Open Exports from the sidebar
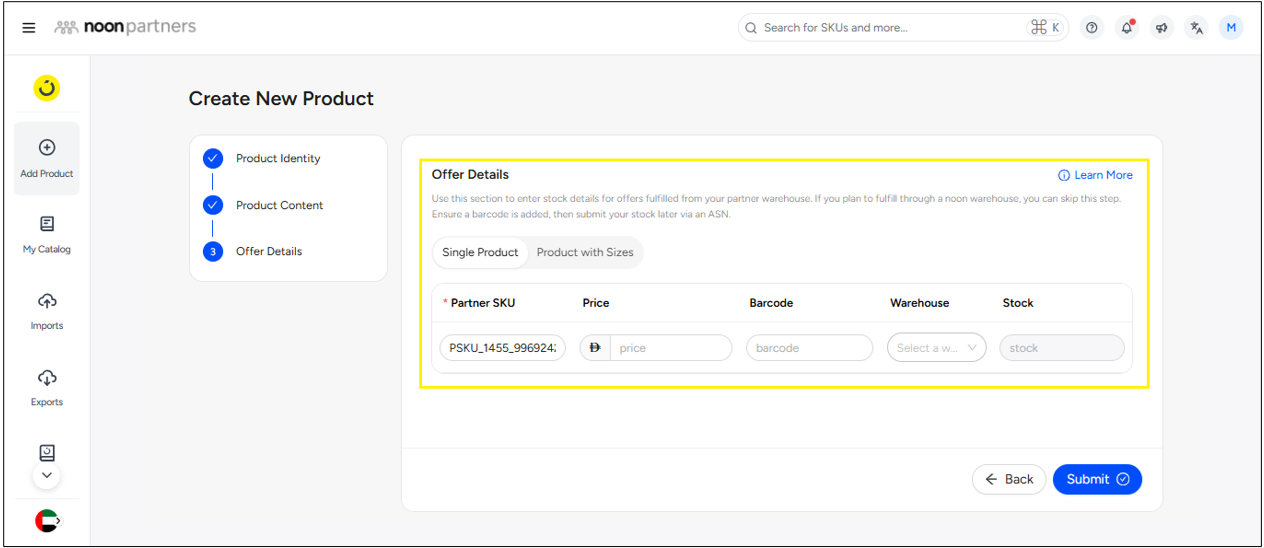 47,387
